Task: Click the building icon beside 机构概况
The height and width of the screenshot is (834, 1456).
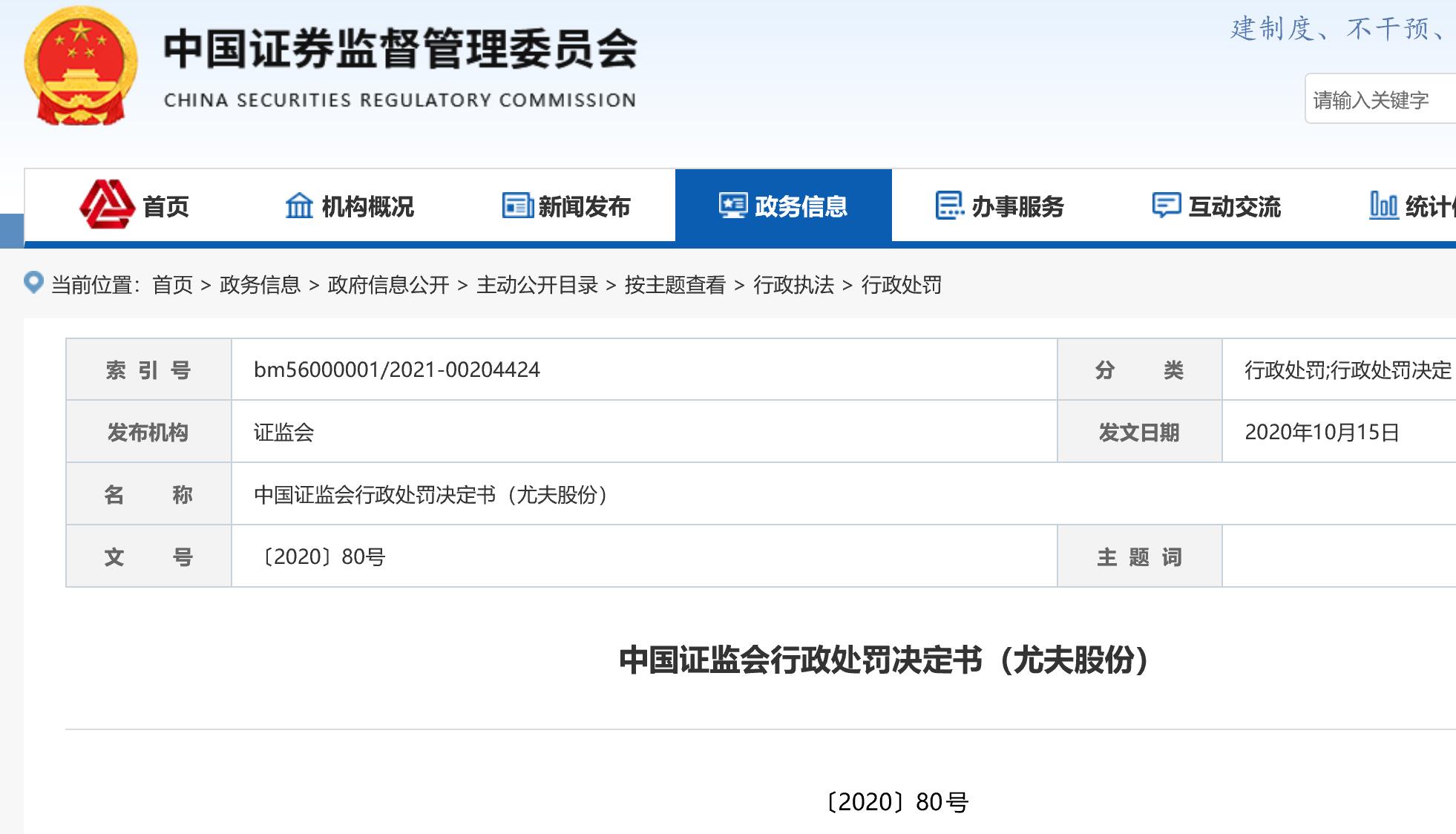Action: [300, 206]
